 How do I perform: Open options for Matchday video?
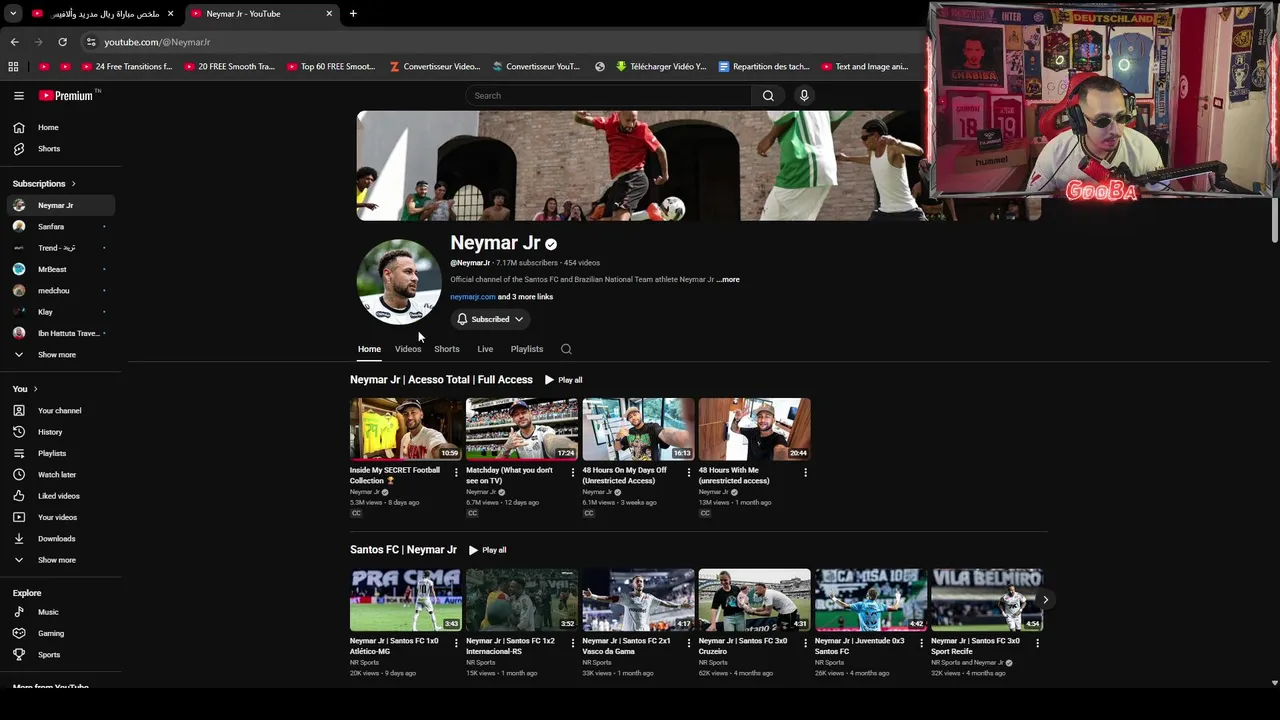click(x=572, y=472)
